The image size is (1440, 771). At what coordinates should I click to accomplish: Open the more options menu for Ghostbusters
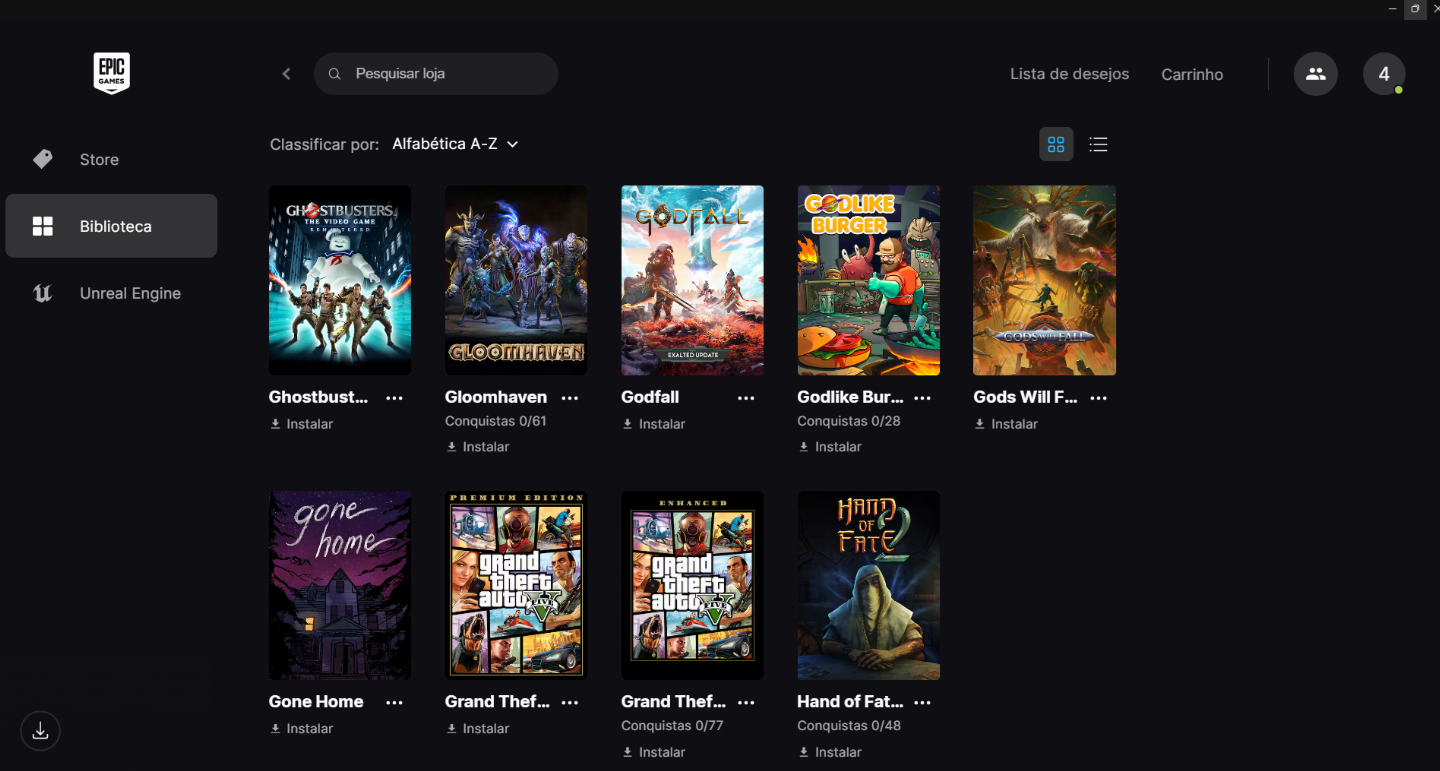[395, 398]
